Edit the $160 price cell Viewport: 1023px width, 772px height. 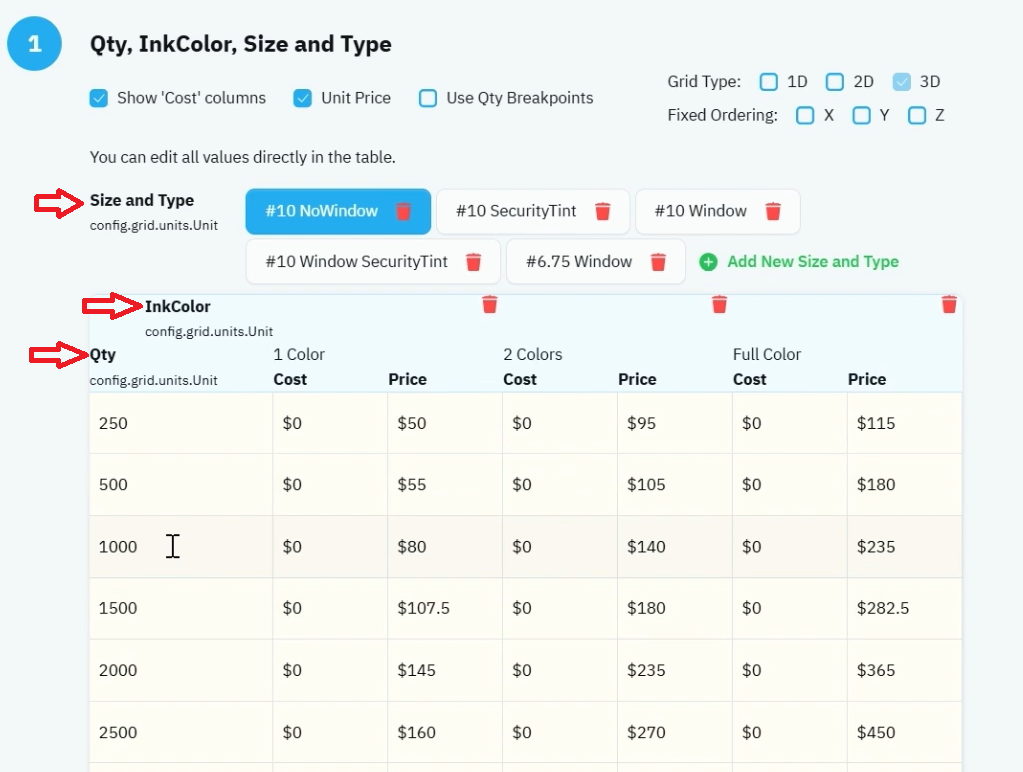coord(445,732)
